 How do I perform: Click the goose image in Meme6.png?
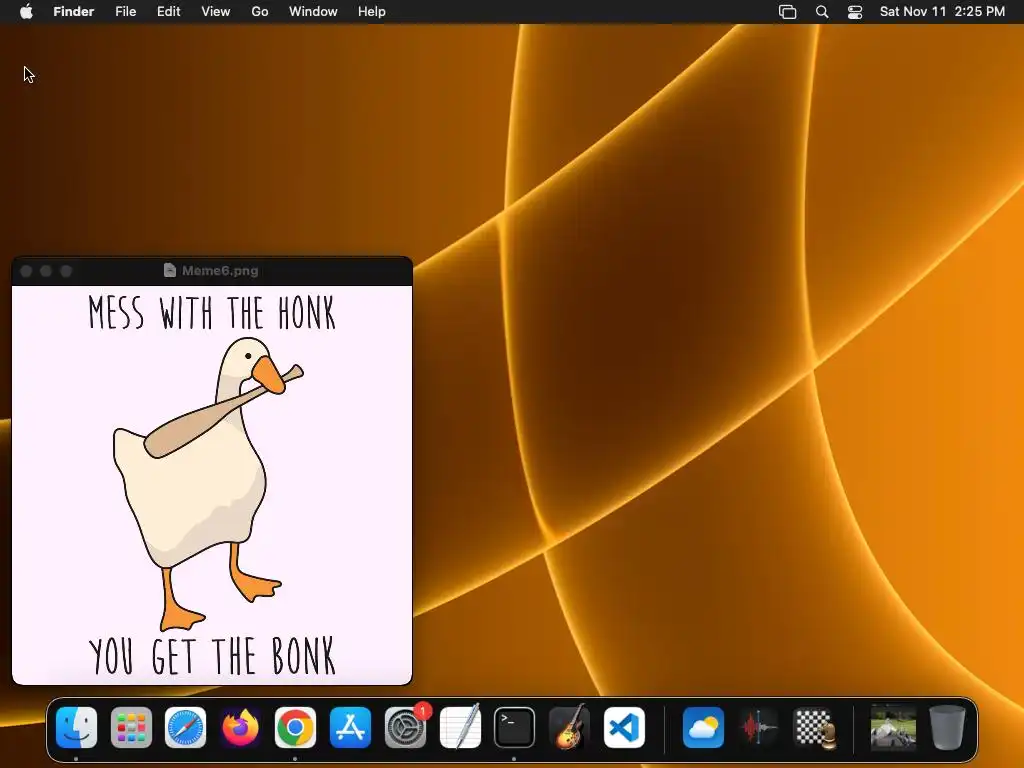click(x=207, y=483)
